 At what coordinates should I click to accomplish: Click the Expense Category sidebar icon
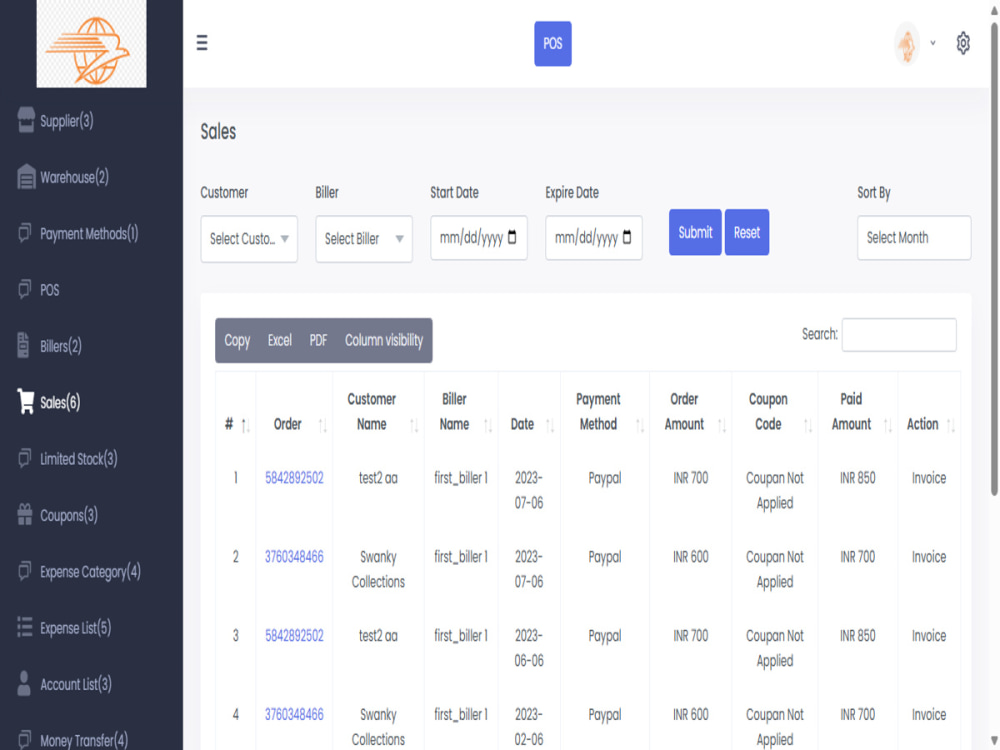(24, 570)
